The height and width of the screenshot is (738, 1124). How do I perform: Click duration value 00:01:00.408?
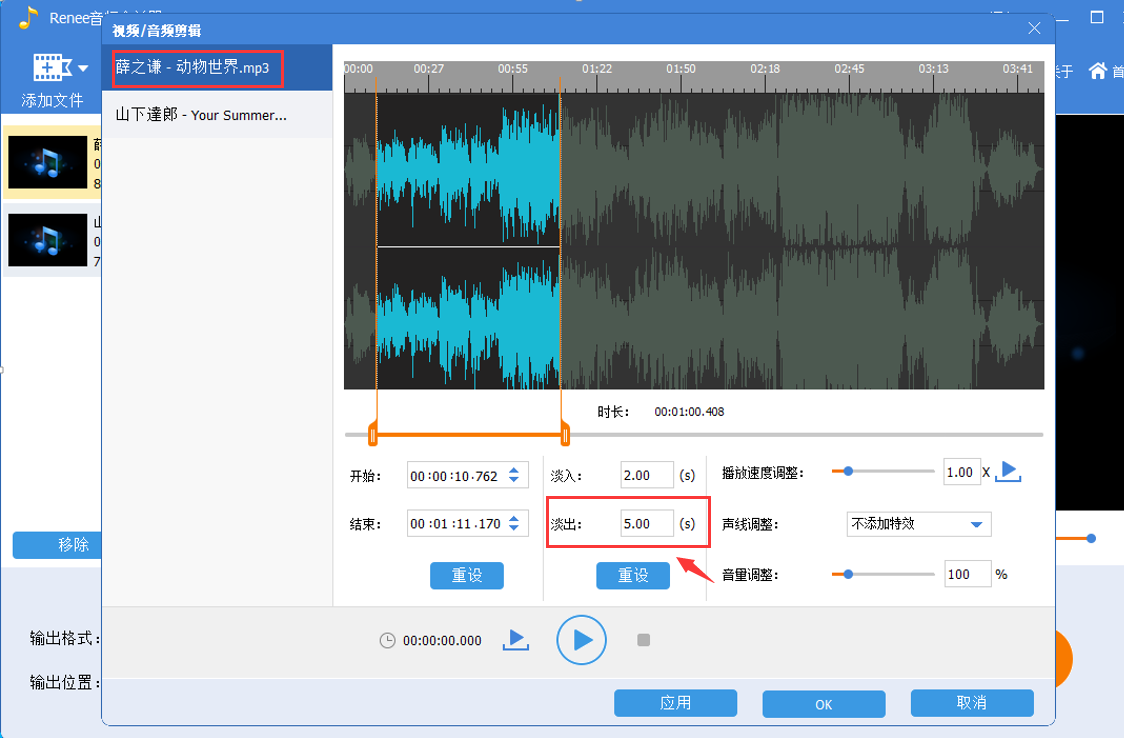pos(689,412)
